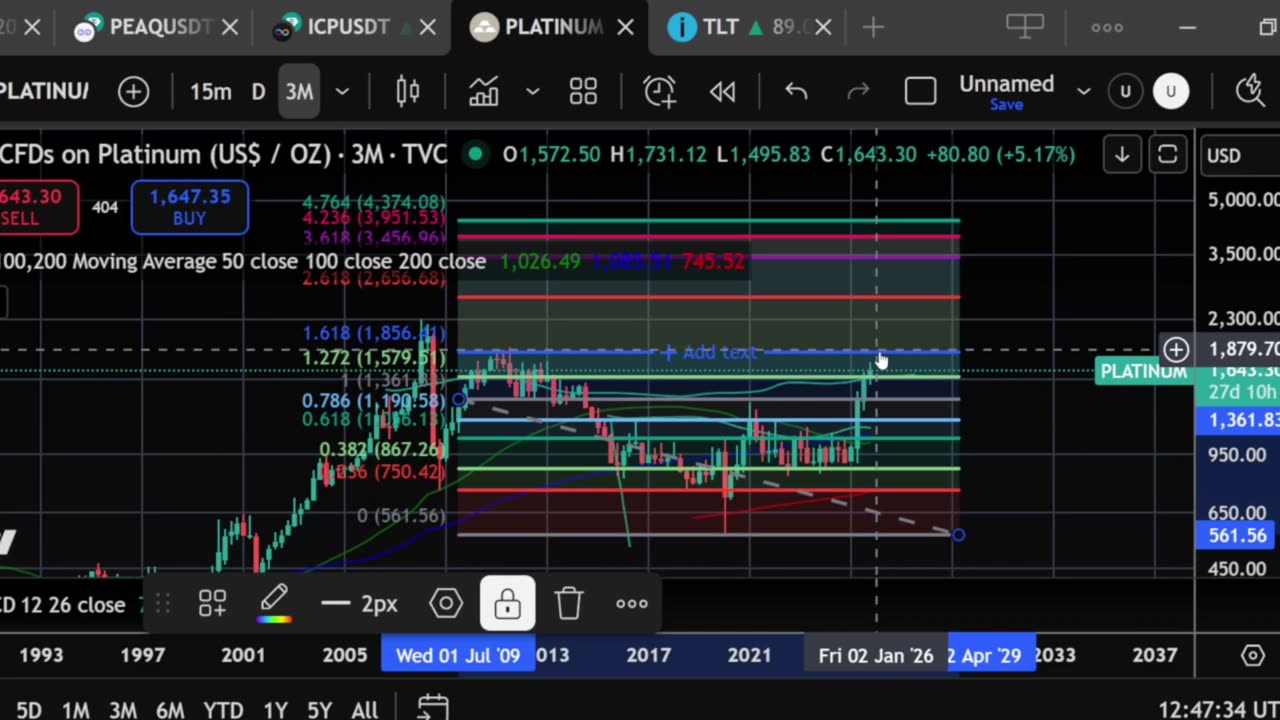
Task: Close the PLATINUM tab
Action: coord(625,28)
